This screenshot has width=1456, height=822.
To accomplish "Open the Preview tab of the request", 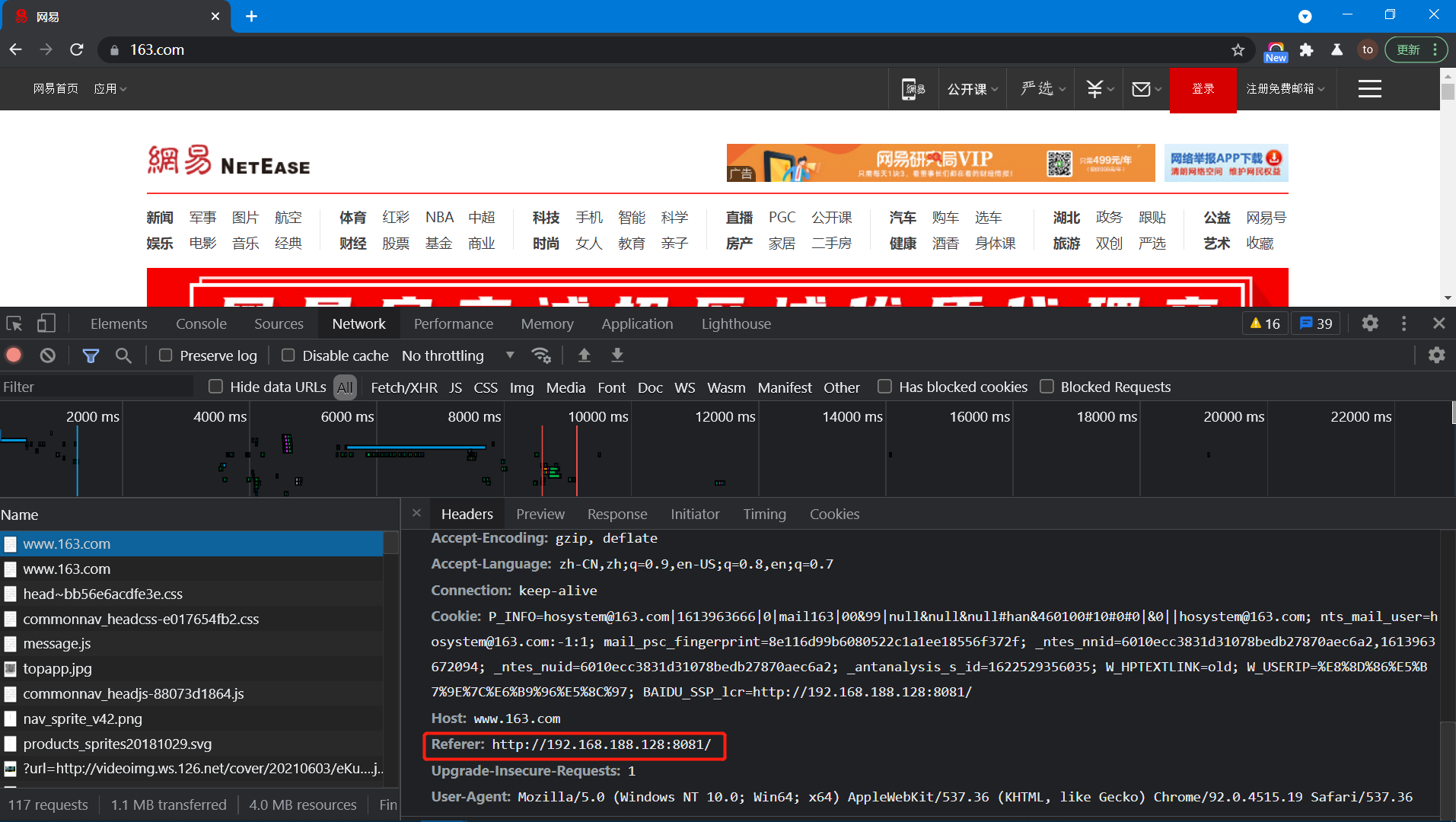I will tap(540, 514).
